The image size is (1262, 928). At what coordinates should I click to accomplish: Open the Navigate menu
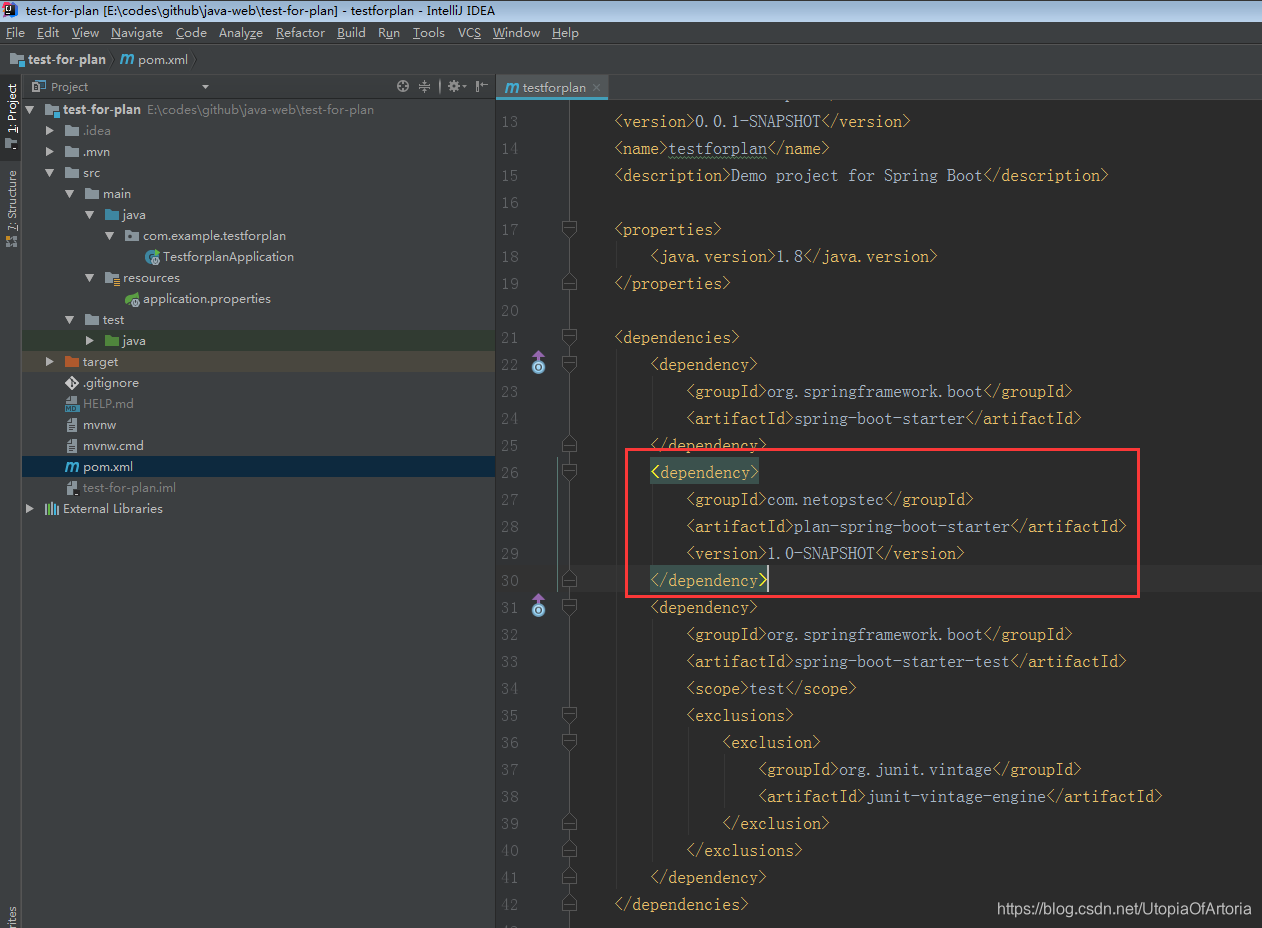tap(137, 33)
